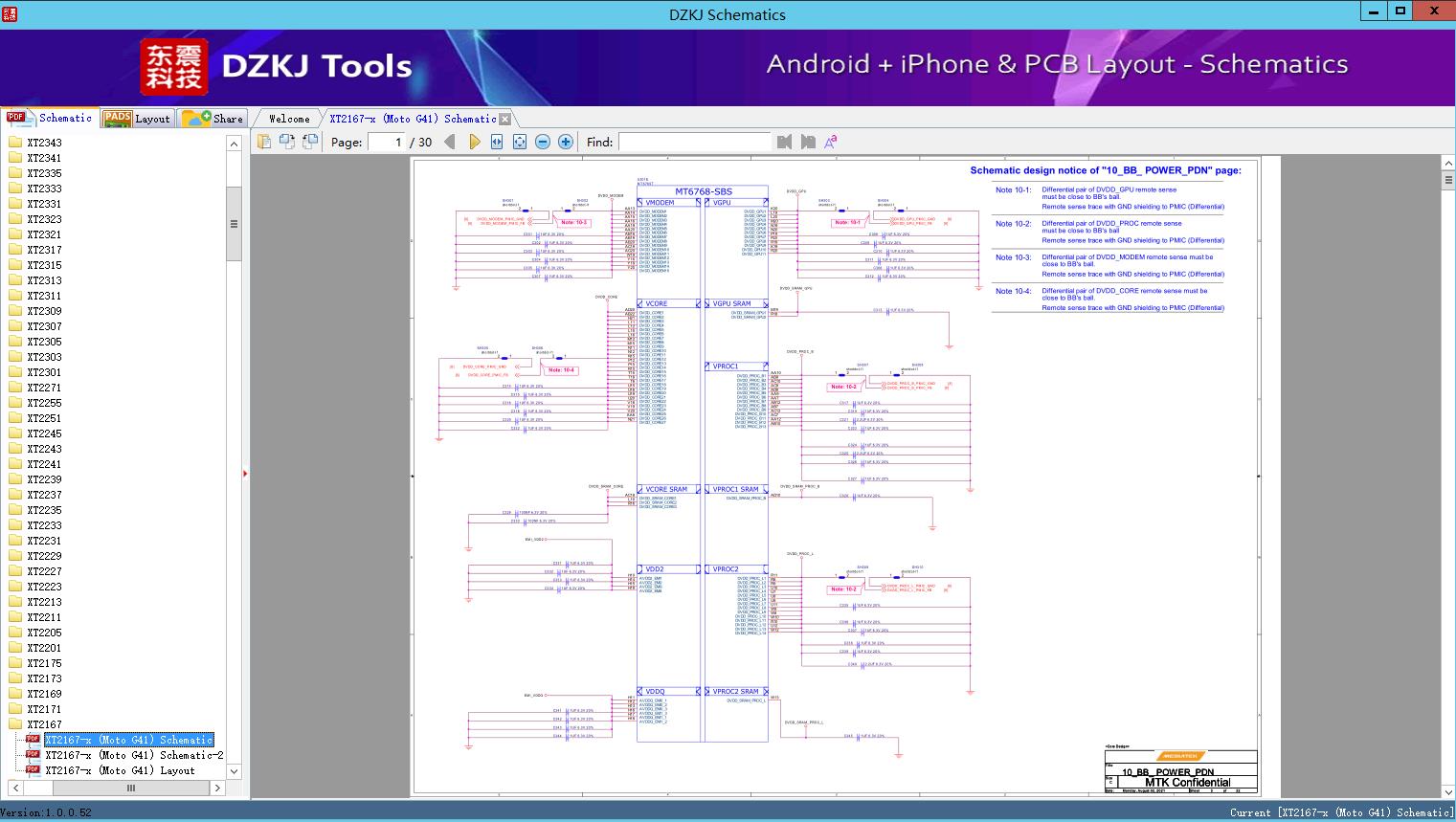Viewport: 1456px width, 822px height.
Task: Click the DZKJ app icon in title bar
Action: tap(10, 12)
